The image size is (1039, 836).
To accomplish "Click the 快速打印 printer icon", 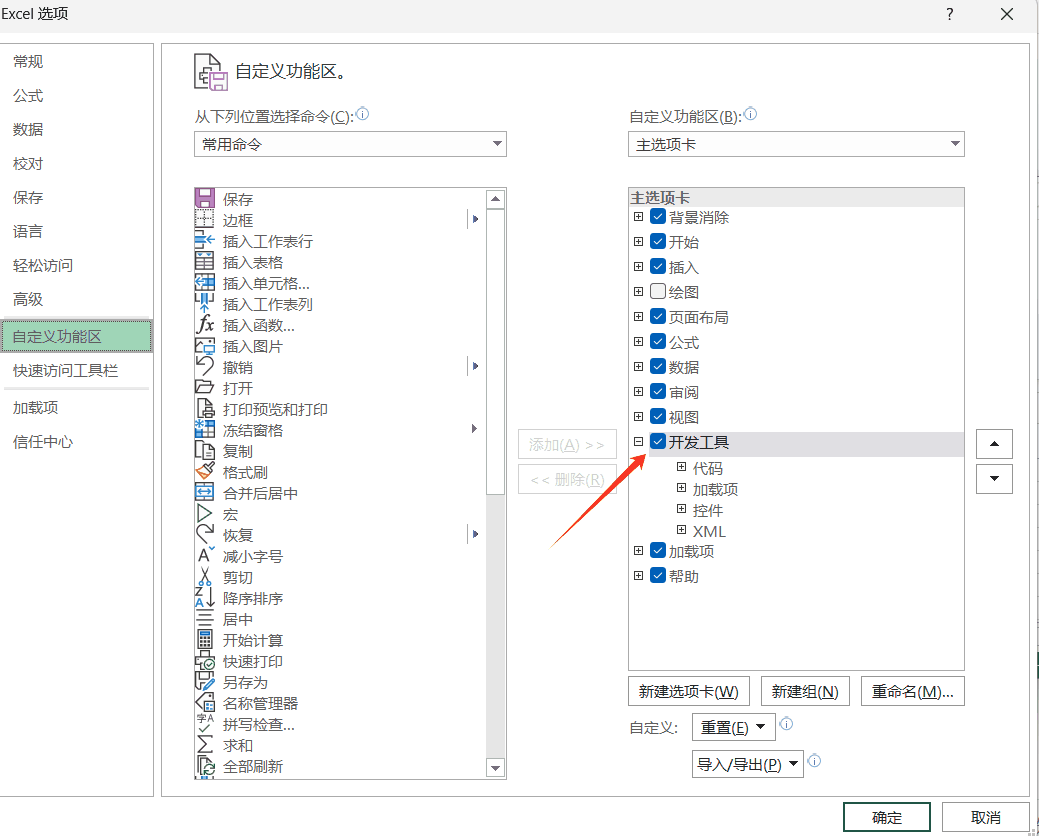I will (205, 660).
